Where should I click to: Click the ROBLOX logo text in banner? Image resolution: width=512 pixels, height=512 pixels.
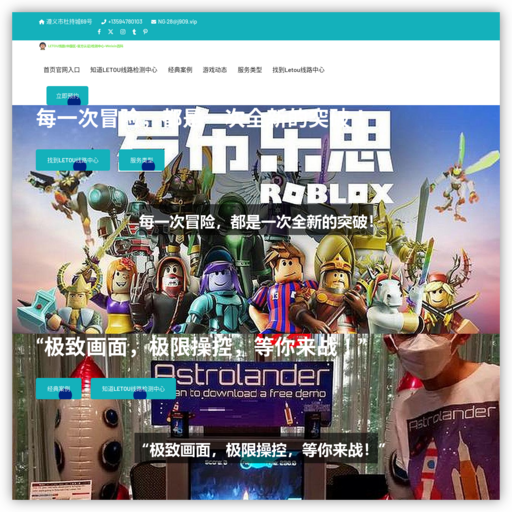click(x=327, y=193)
